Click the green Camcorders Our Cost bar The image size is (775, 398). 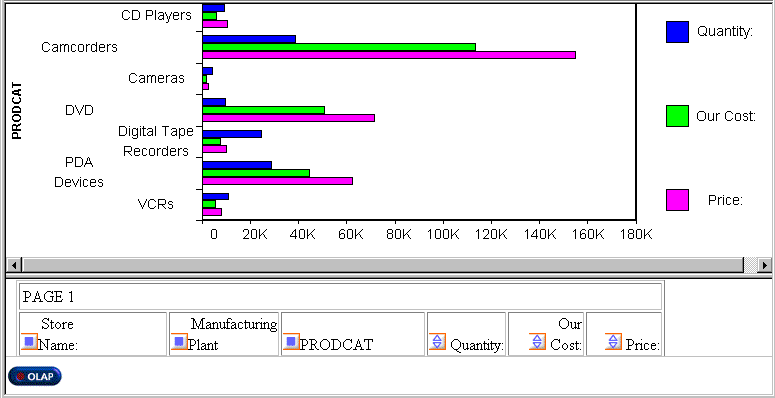339,47
